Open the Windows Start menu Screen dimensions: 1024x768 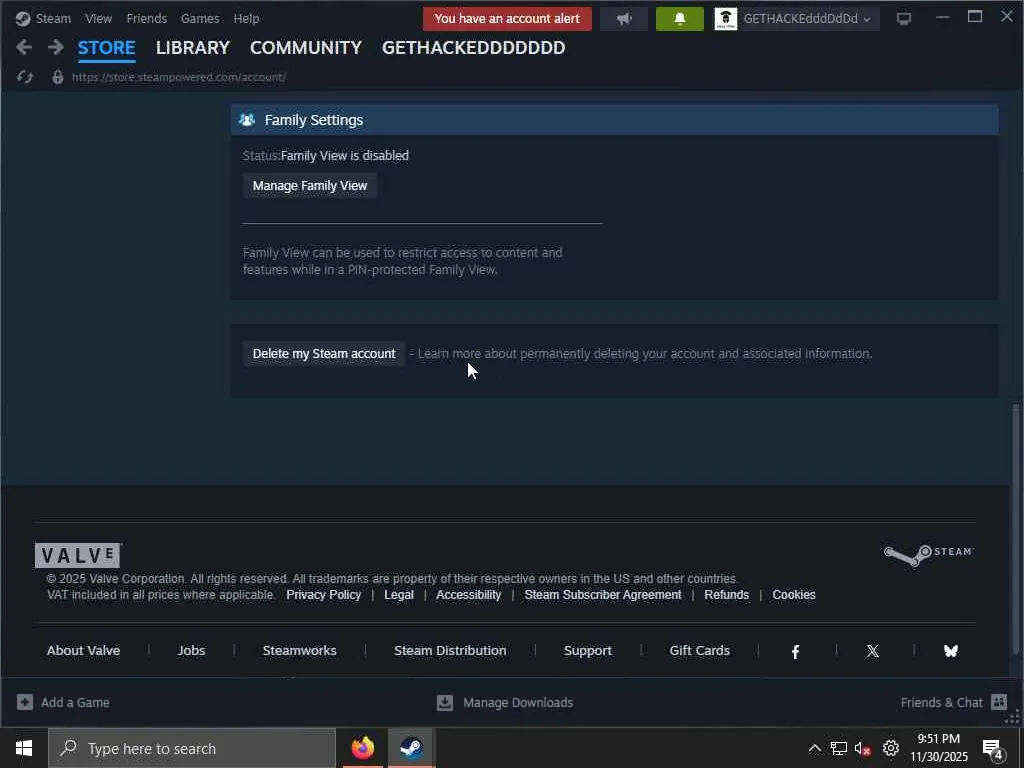(24, 748)
